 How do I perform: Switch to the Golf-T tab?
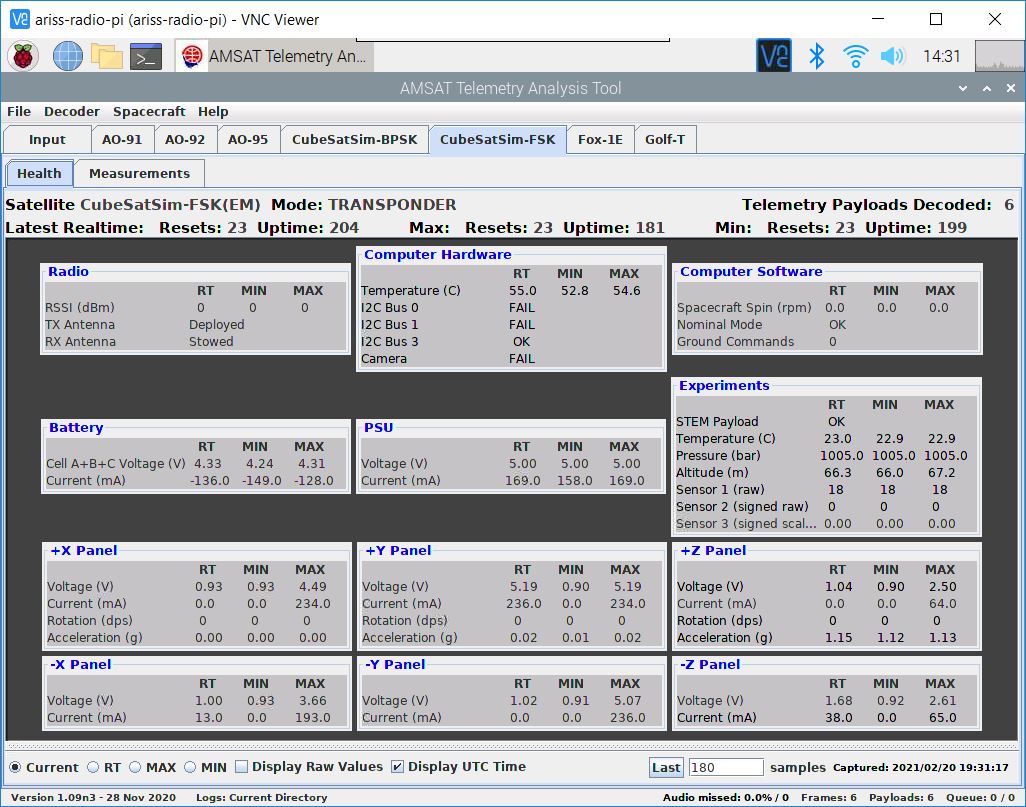665,139
